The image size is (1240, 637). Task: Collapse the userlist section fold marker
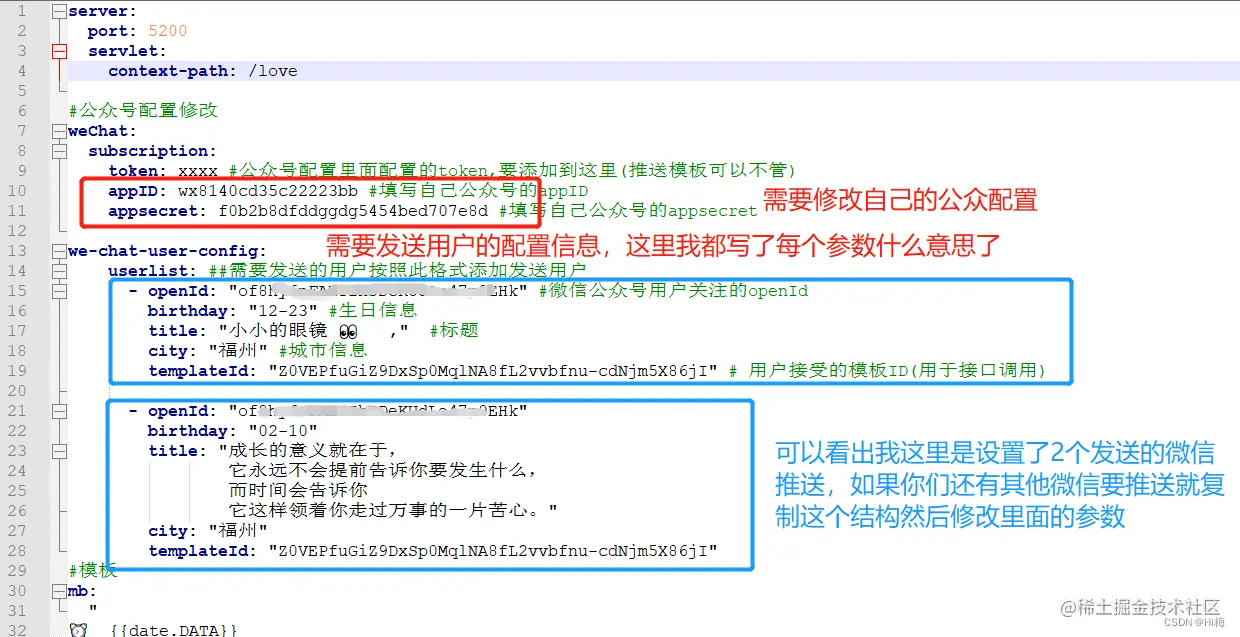58,271
